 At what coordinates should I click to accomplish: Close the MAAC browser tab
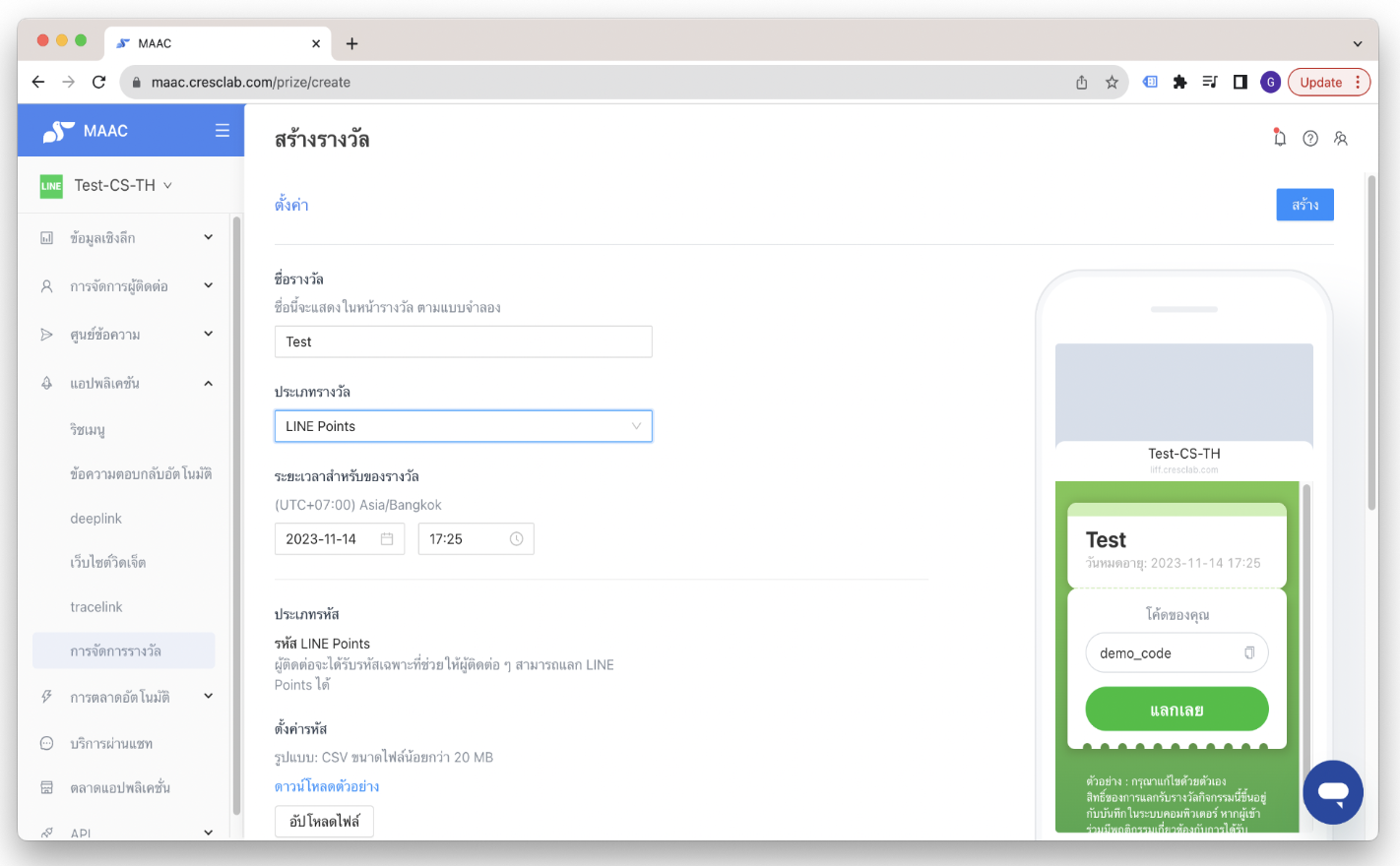316,43
